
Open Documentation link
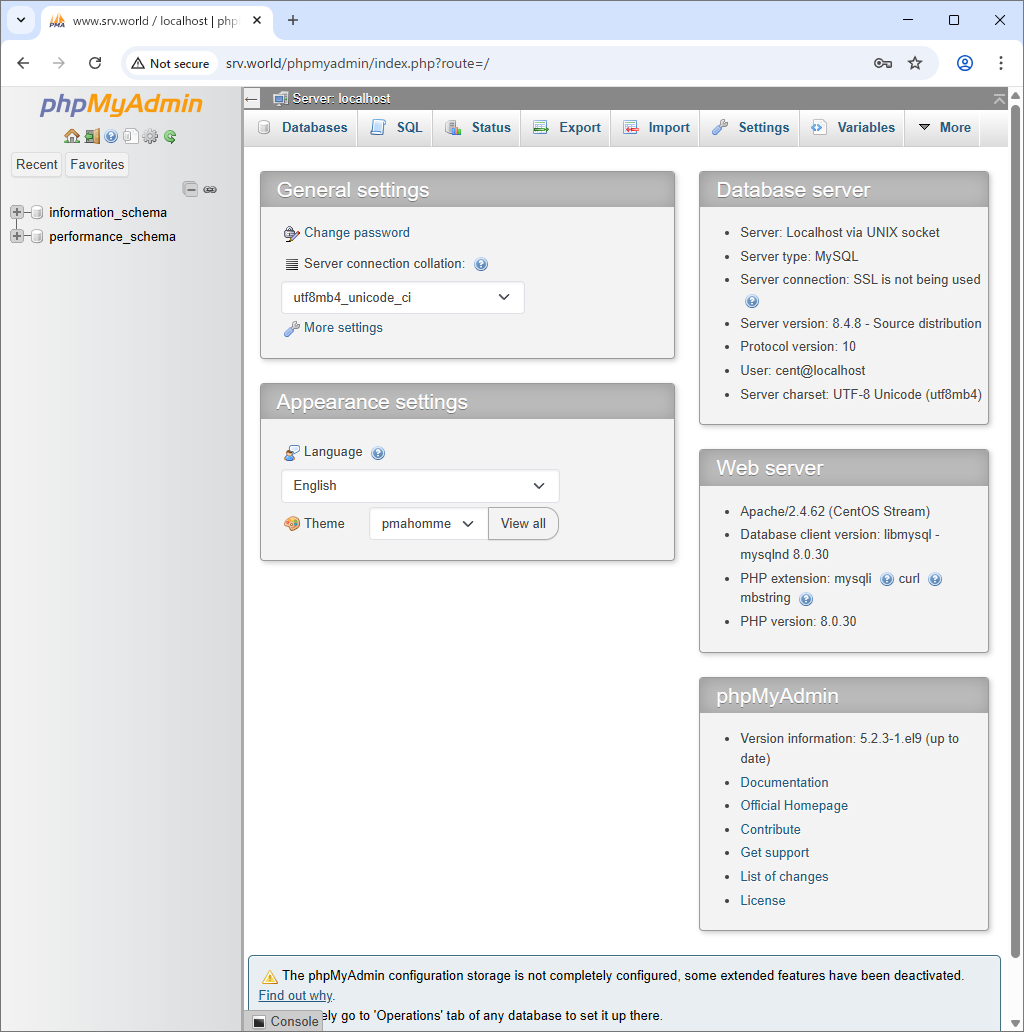[784, 783]
